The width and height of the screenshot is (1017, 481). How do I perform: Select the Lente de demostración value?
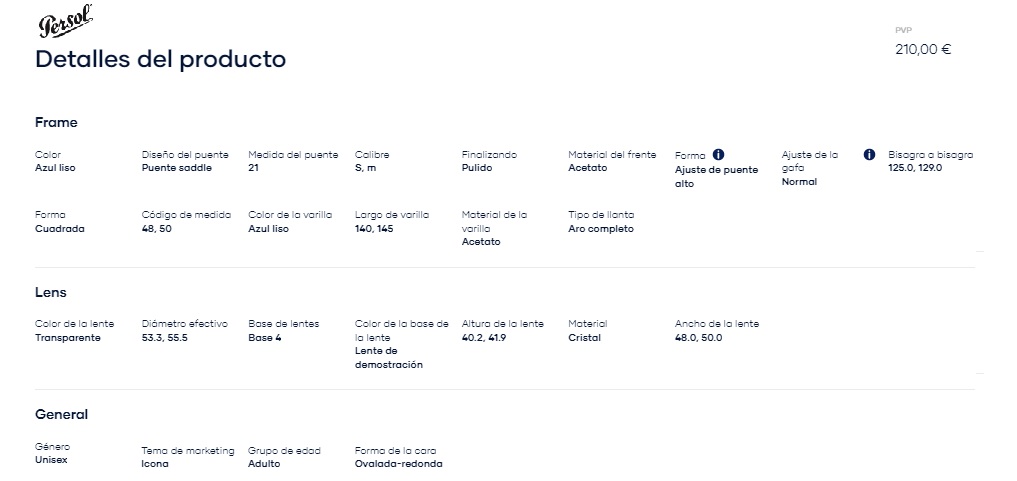tap(389, 358)
